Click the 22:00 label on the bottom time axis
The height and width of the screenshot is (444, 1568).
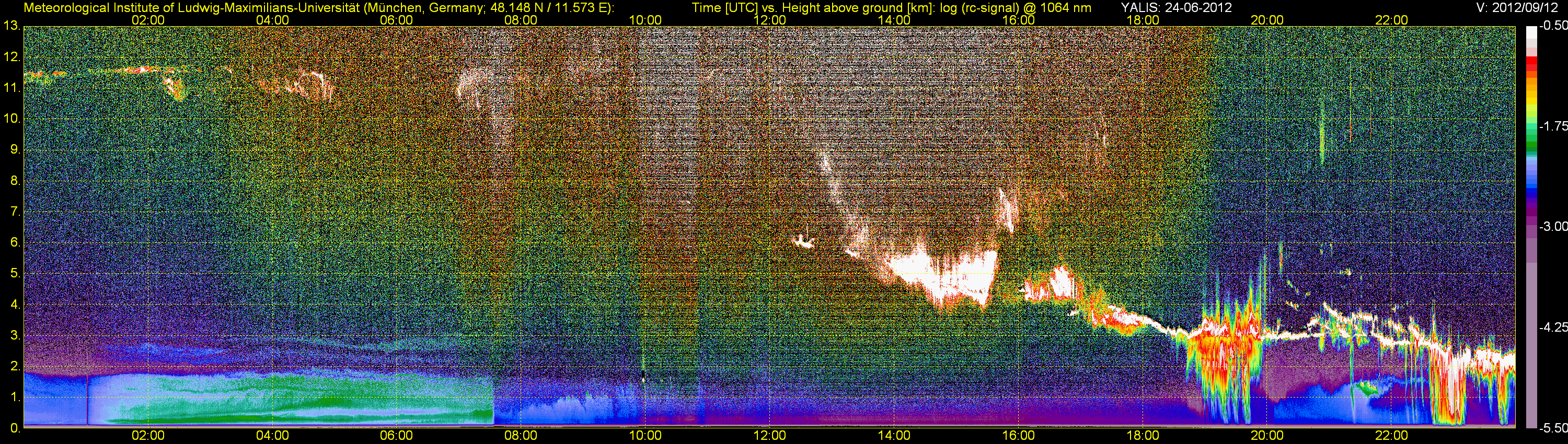pyautogui.click(x=1391, y=436)
